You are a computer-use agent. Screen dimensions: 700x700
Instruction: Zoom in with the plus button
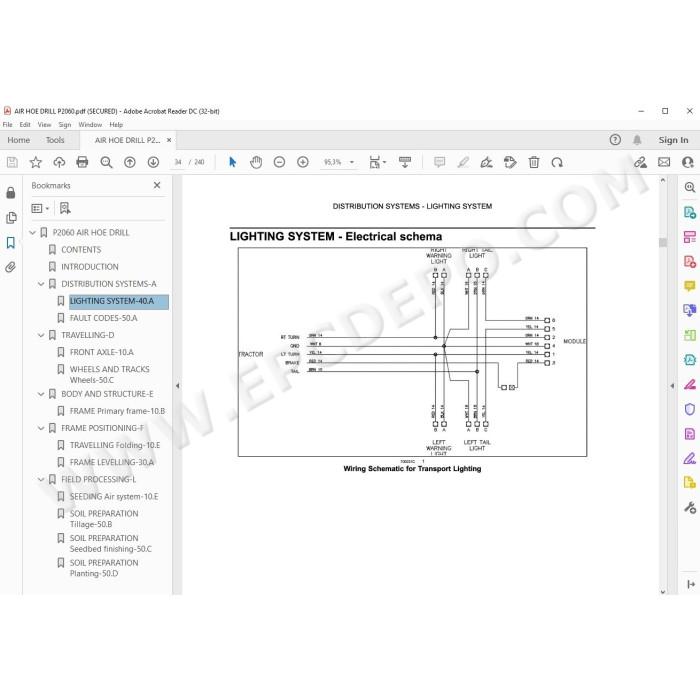303,162
